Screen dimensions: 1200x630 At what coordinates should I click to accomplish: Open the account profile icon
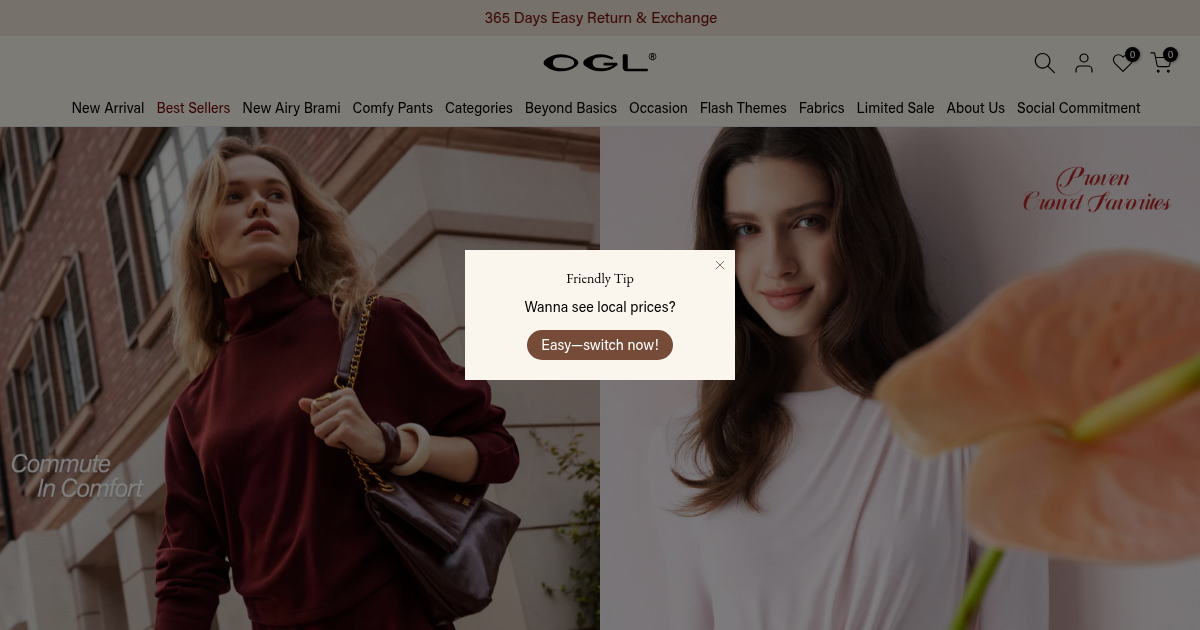point(1084,63)
